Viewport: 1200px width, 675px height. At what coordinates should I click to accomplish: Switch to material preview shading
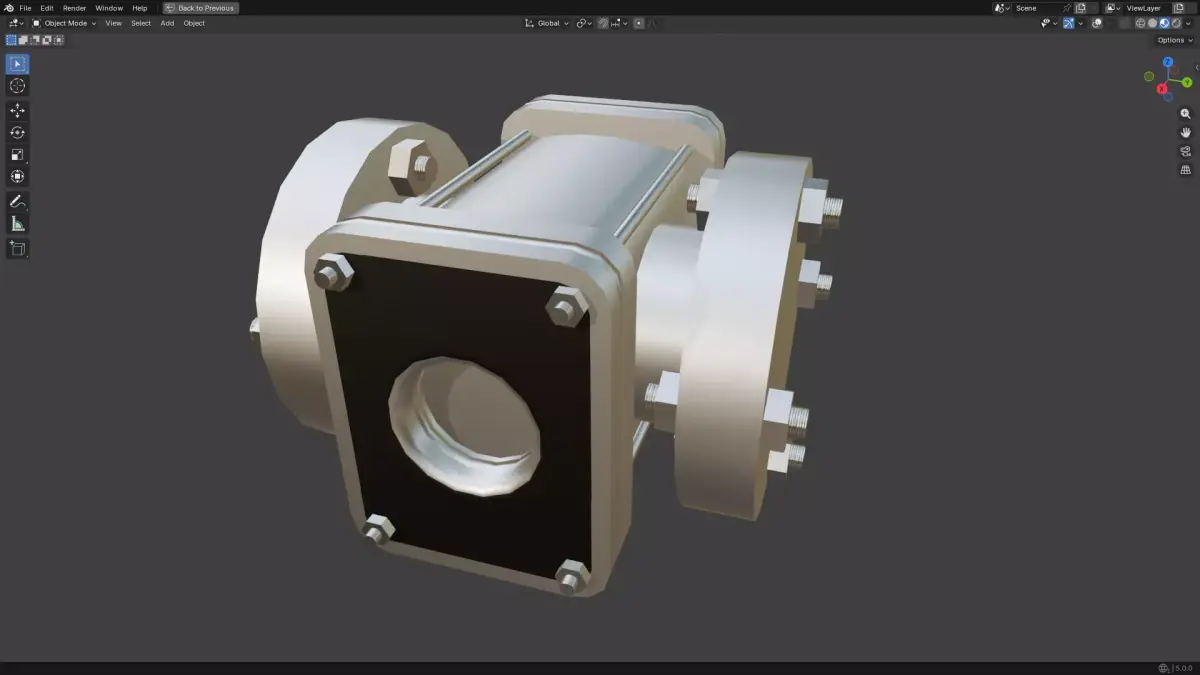point(1164,23)
